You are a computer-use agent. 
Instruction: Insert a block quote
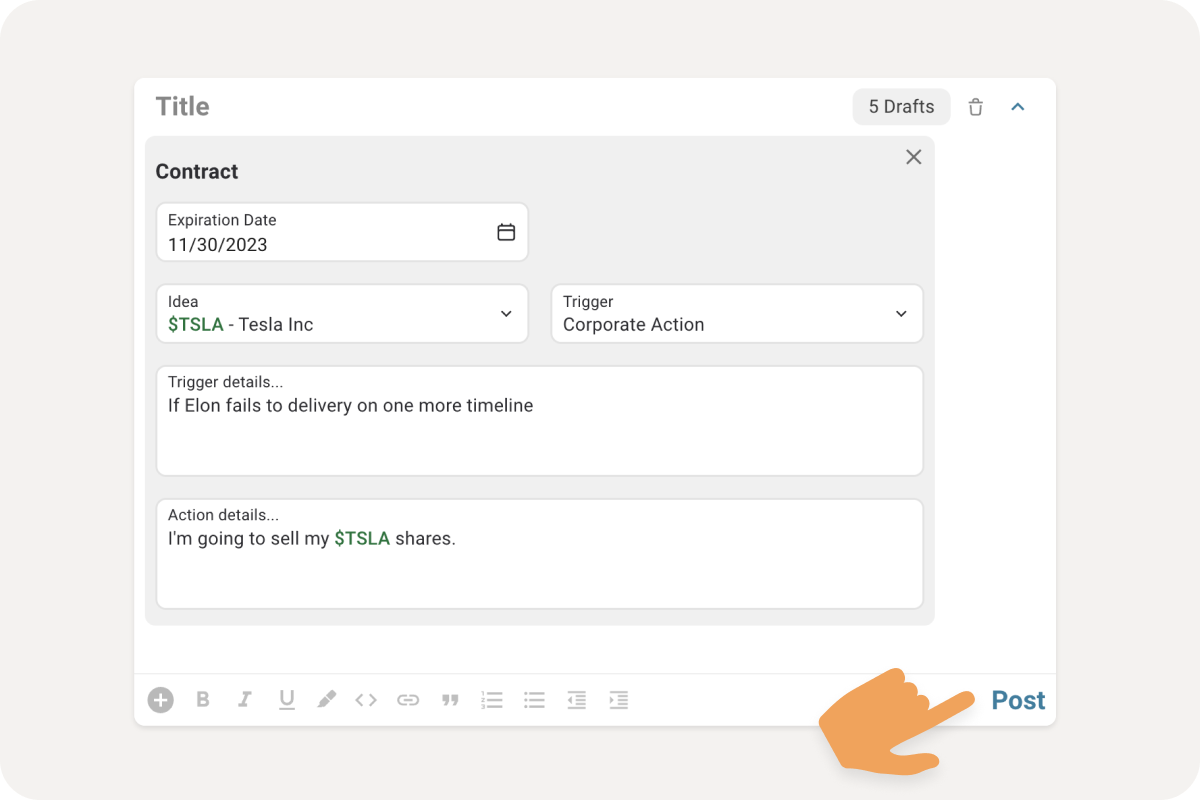pos(450,700)
